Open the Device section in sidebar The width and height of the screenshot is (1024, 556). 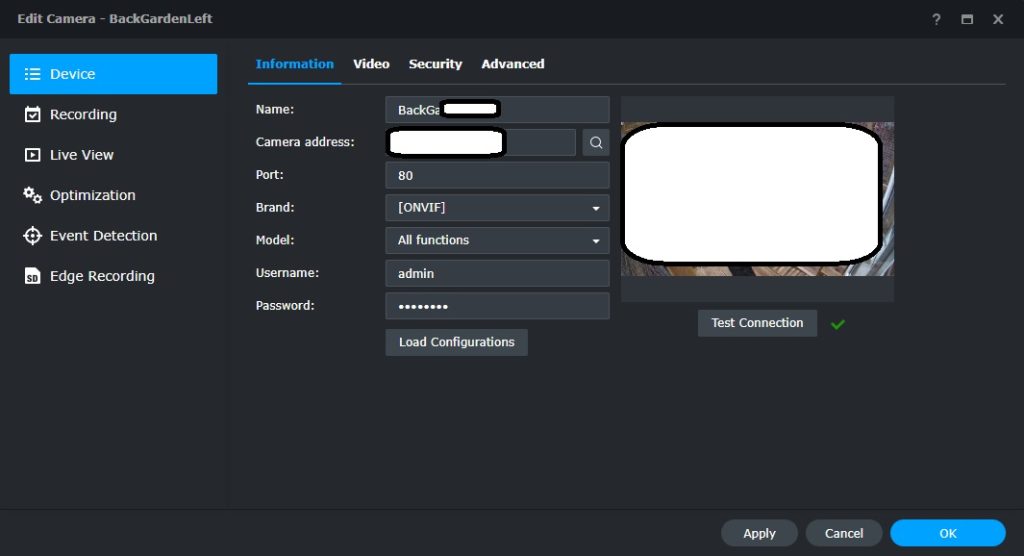click(x=113, y=74)
